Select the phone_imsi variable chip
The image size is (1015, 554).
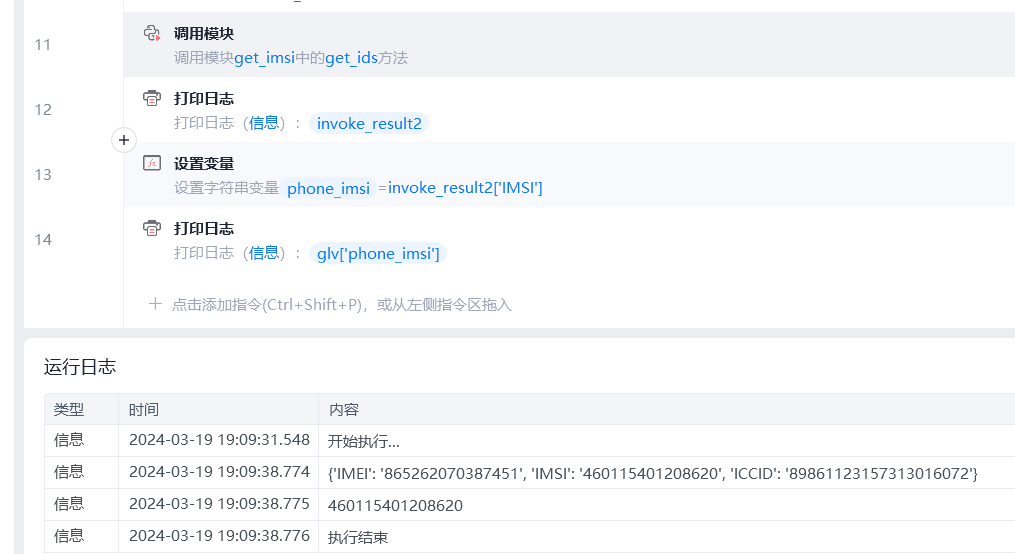click(x=328, y=188)
